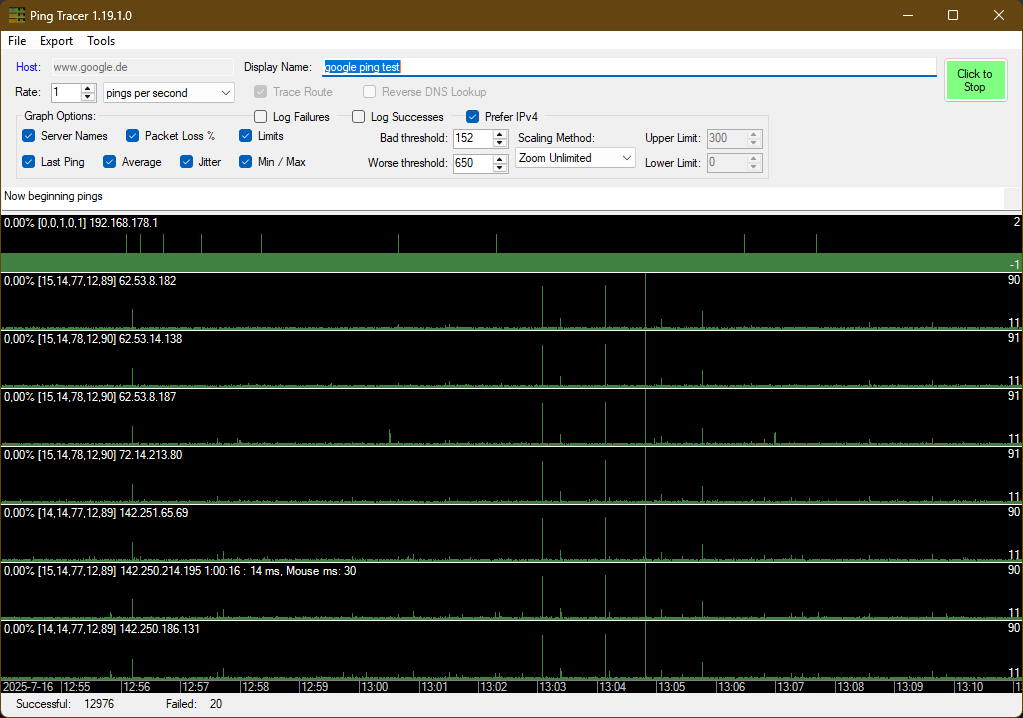Click the 192.168.178.1 ping graph

(x=512, y=243)
